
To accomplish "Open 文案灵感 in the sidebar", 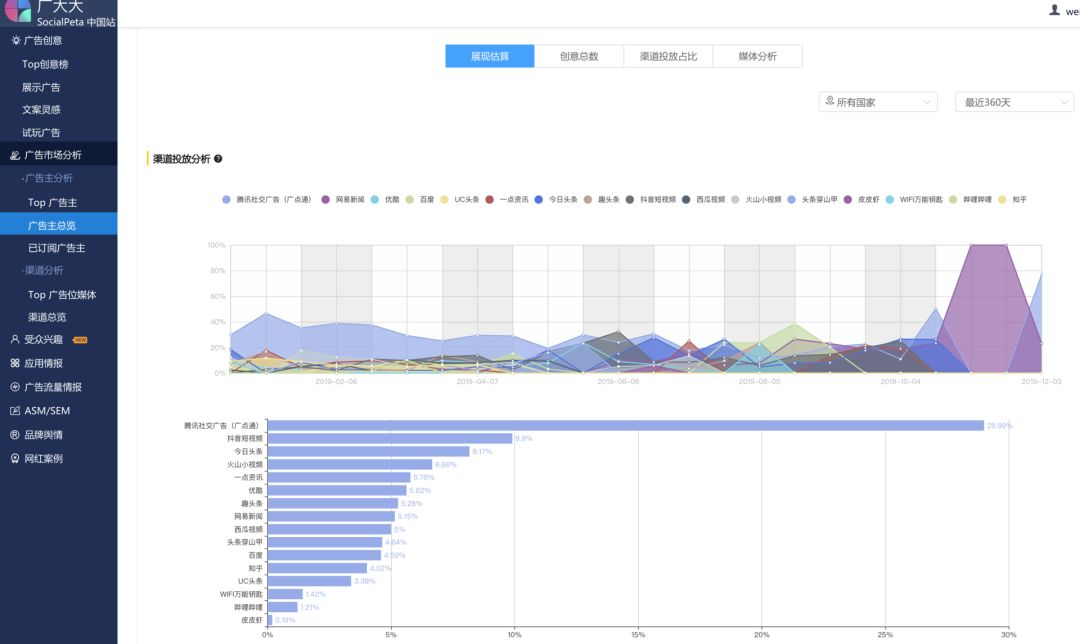I will click(x=41, y=110).
